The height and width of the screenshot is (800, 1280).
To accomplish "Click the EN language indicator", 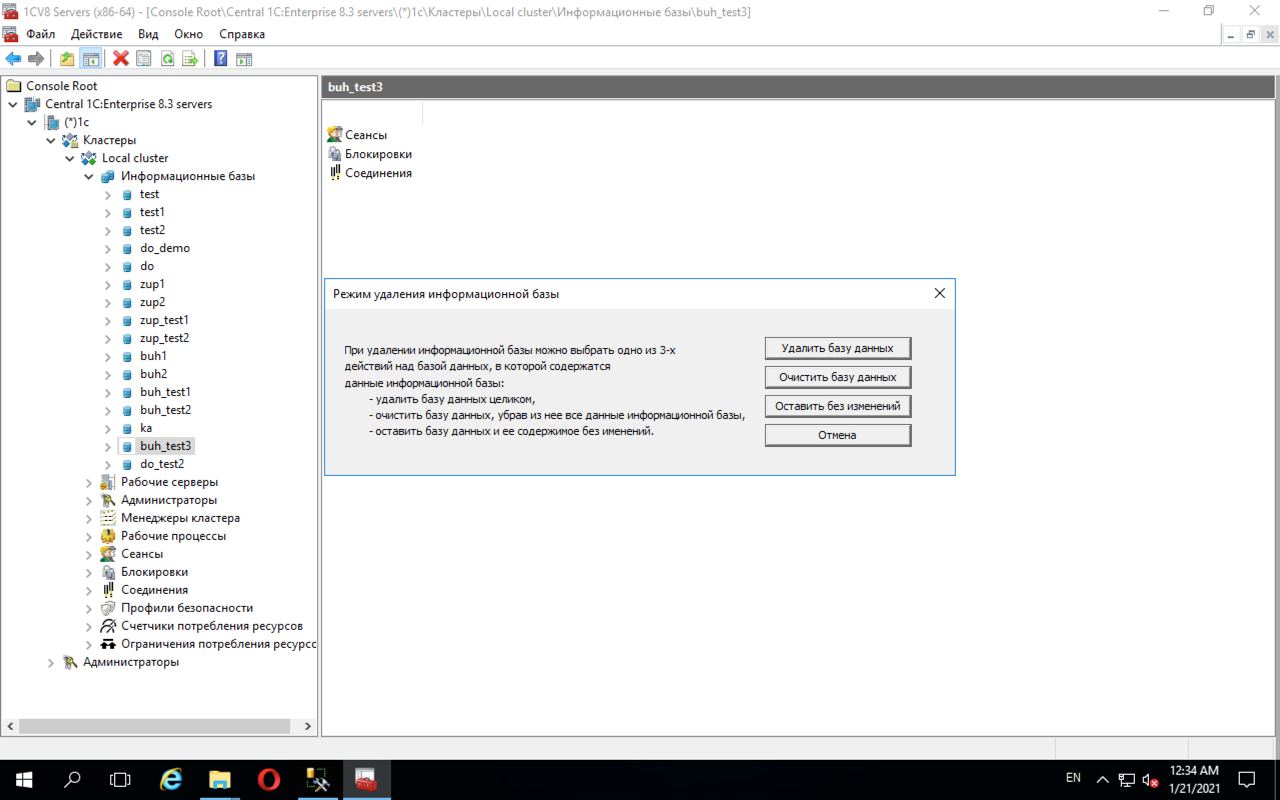I will [x=1073, y=778].
